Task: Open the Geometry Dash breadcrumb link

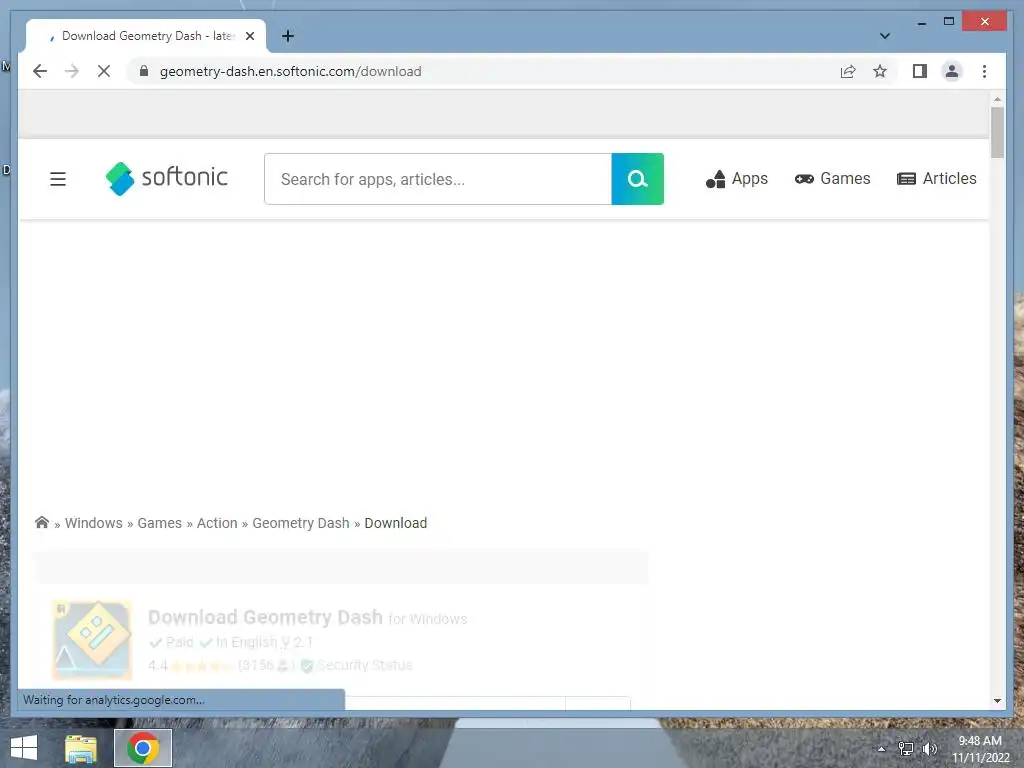Action: tap(300, 523)
